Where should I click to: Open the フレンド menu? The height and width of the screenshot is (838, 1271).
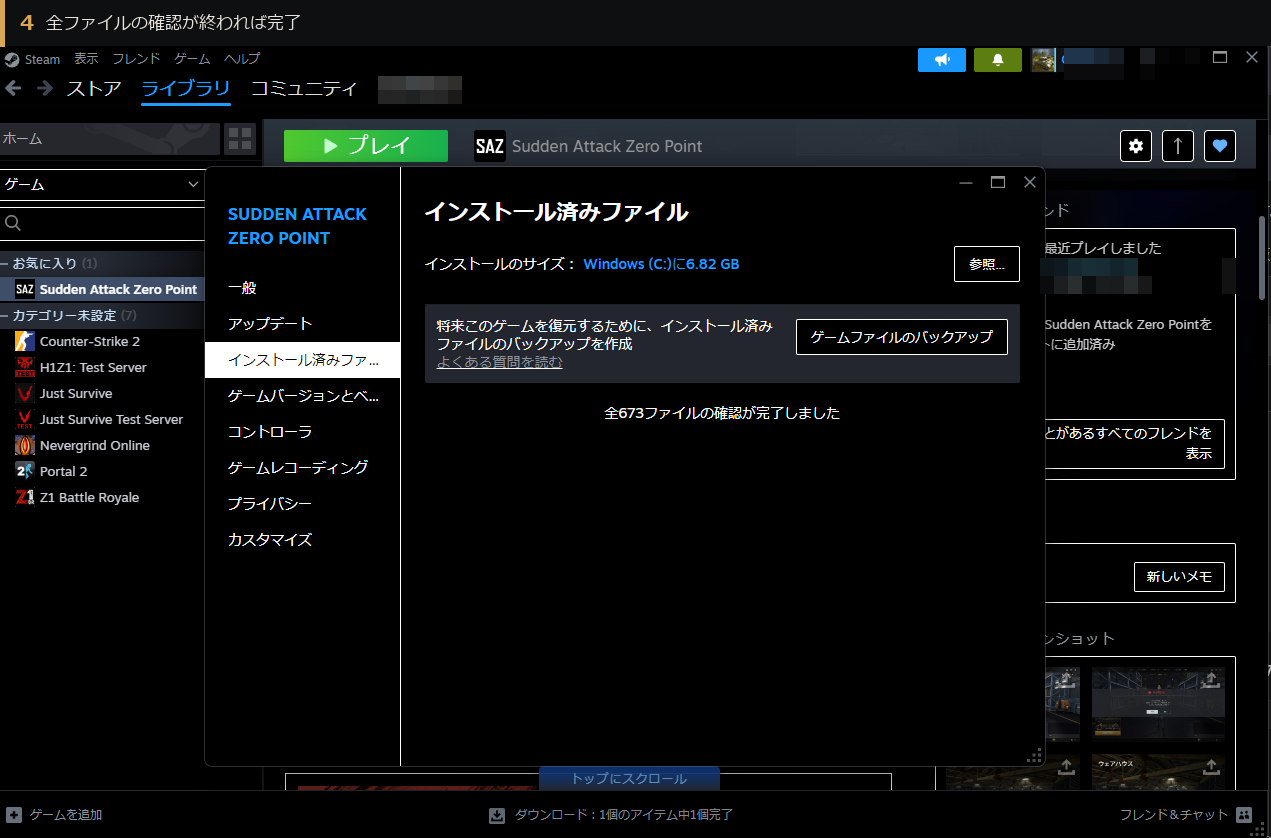coord(136,59)
